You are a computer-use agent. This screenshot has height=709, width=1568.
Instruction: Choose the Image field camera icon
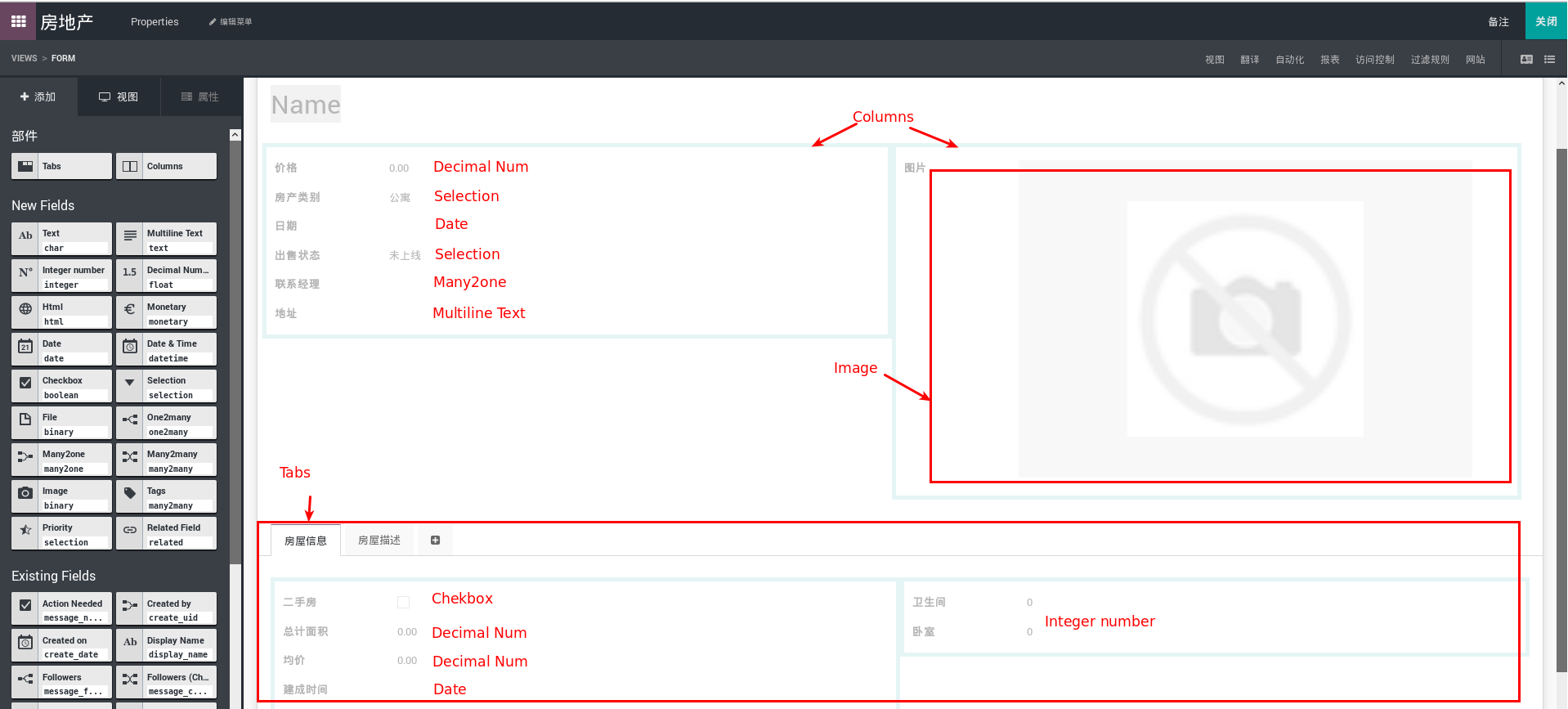26,494
